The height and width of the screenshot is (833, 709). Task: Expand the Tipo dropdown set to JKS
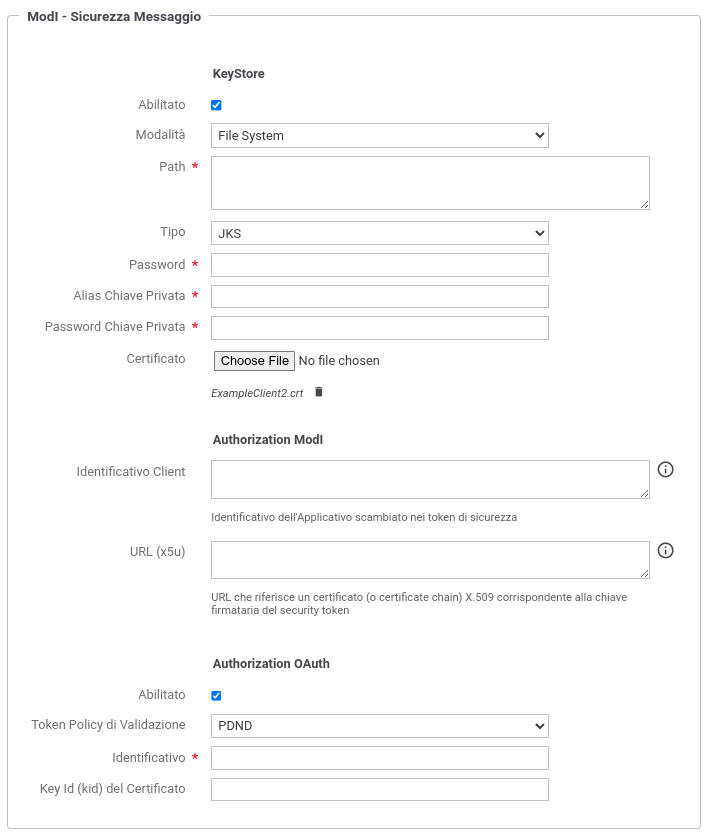(379, 233)
